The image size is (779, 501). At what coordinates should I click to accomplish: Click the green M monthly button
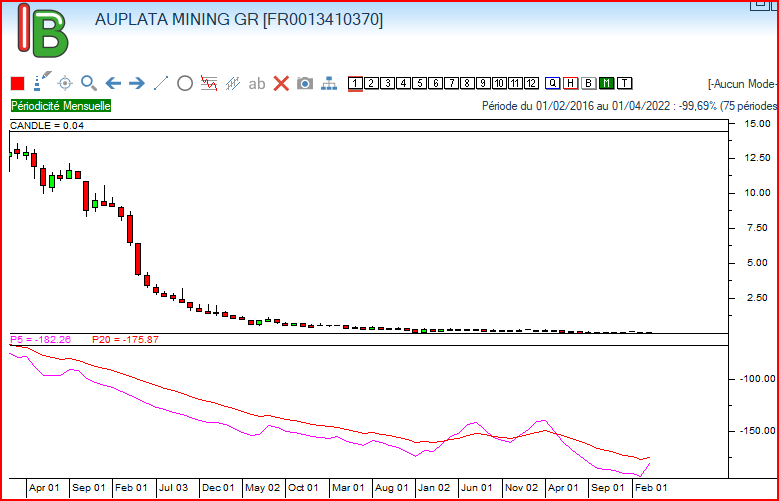coord(607,84)
